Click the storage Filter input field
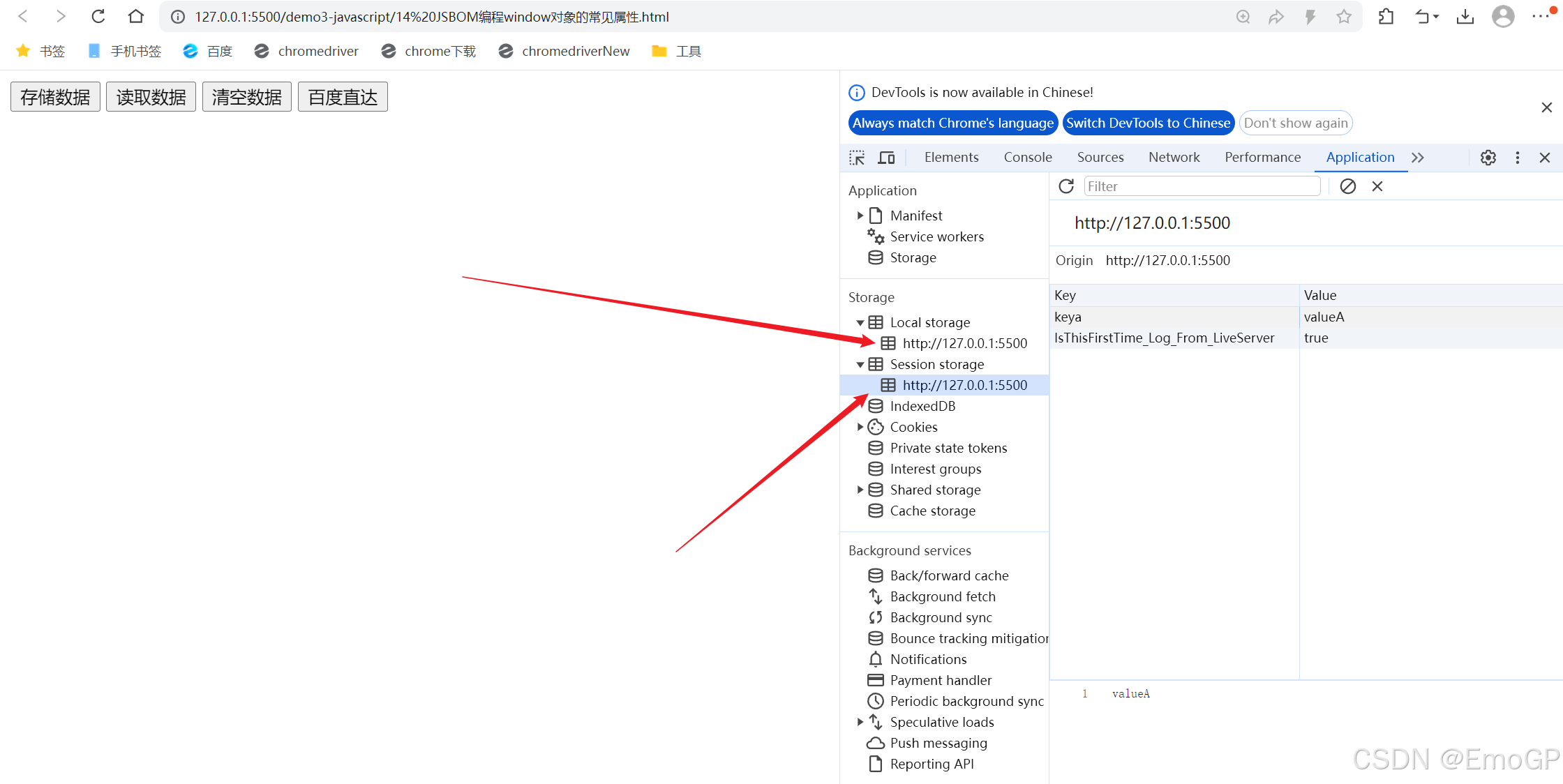This screenshot has width=1563, height=784. click(x=1202, y=186)
